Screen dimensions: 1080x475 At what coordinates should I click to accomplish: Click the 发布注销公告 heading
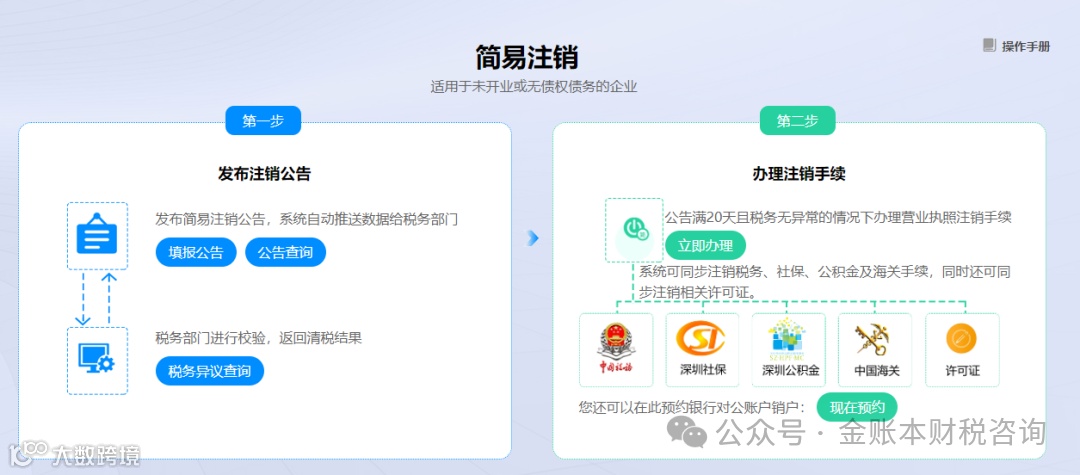[x=264, y=174]
